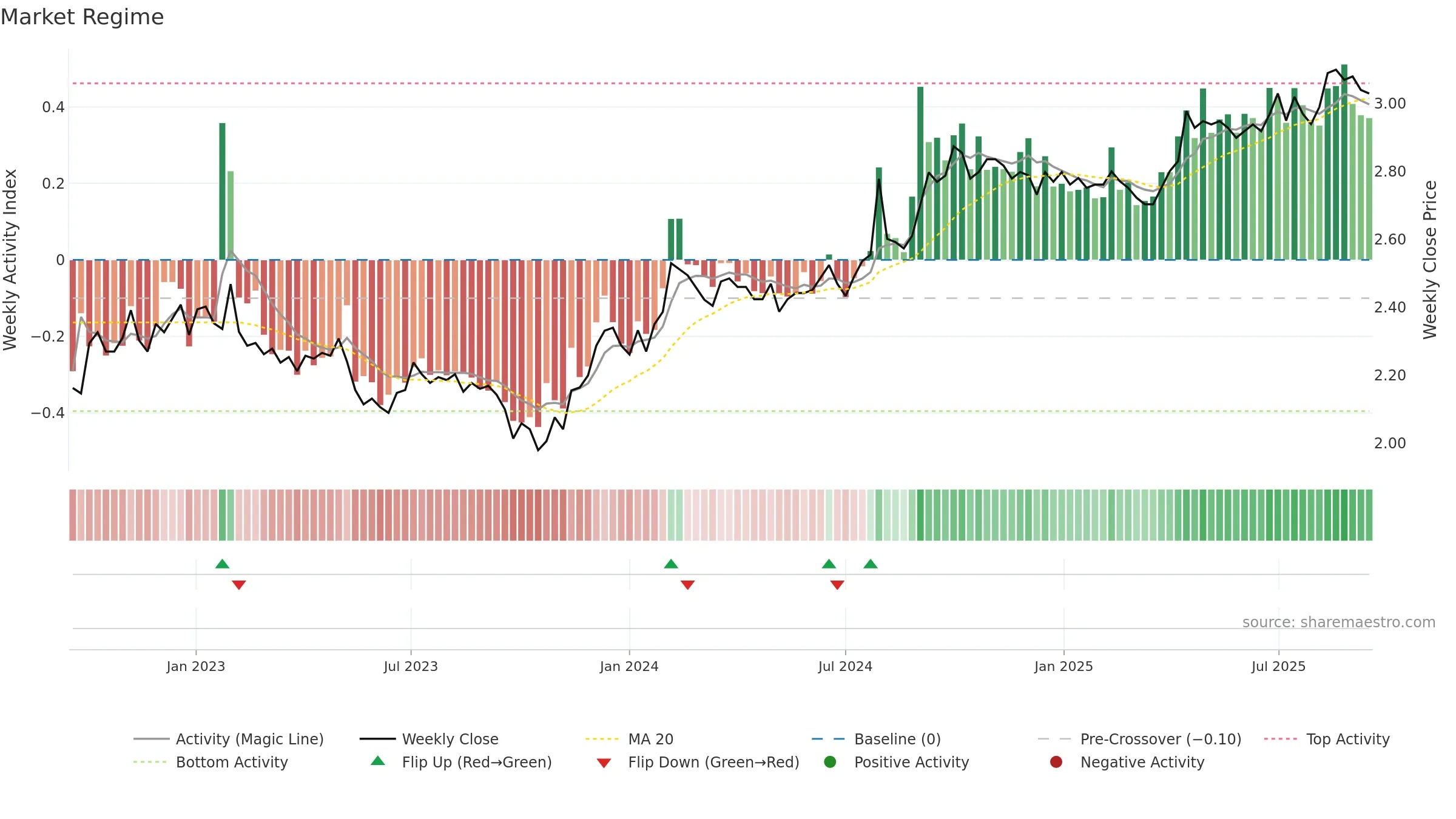Click the tall green bar spike in early 2023
Viewport: 1456px width, 819px height.
(x=222, y=191)
